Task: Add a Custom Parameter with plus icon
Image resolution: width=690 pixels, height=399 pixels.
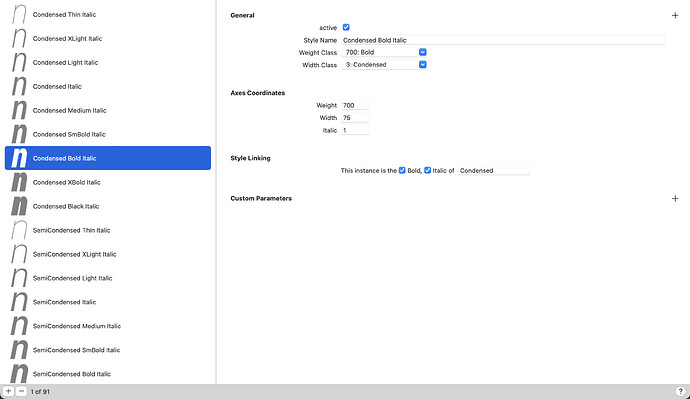Action: tap(675, 198)
